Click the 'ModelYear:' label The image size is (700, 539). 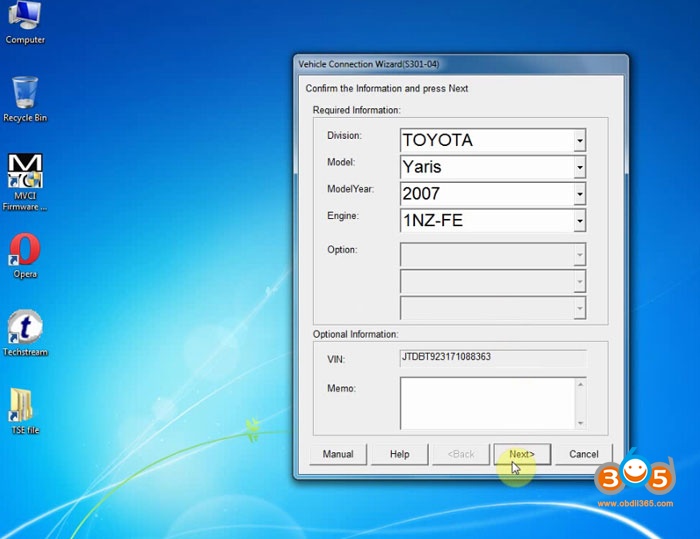point(350,189)
